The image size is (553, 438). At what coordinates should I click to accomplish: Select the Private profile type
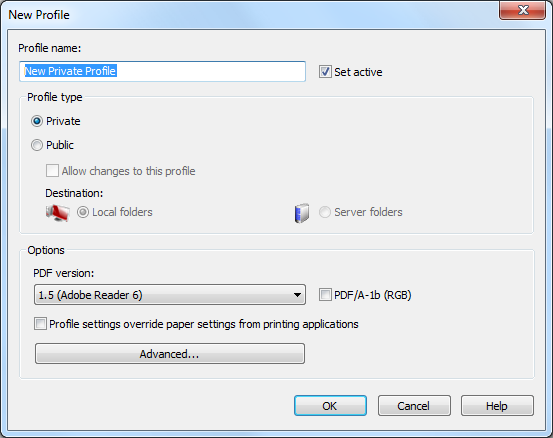coord(37,121)
